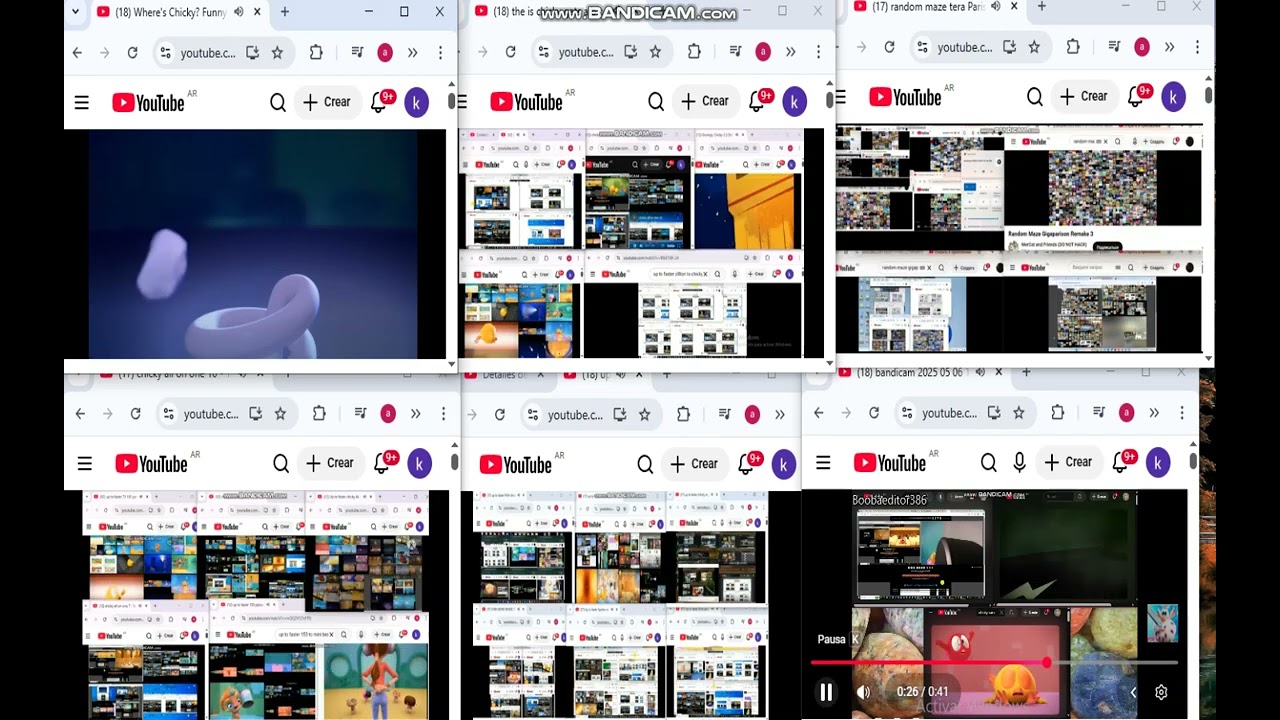
Task: Open player settings gear in bandicam window
Action: pyautogui.click(x=1161, y=692)
